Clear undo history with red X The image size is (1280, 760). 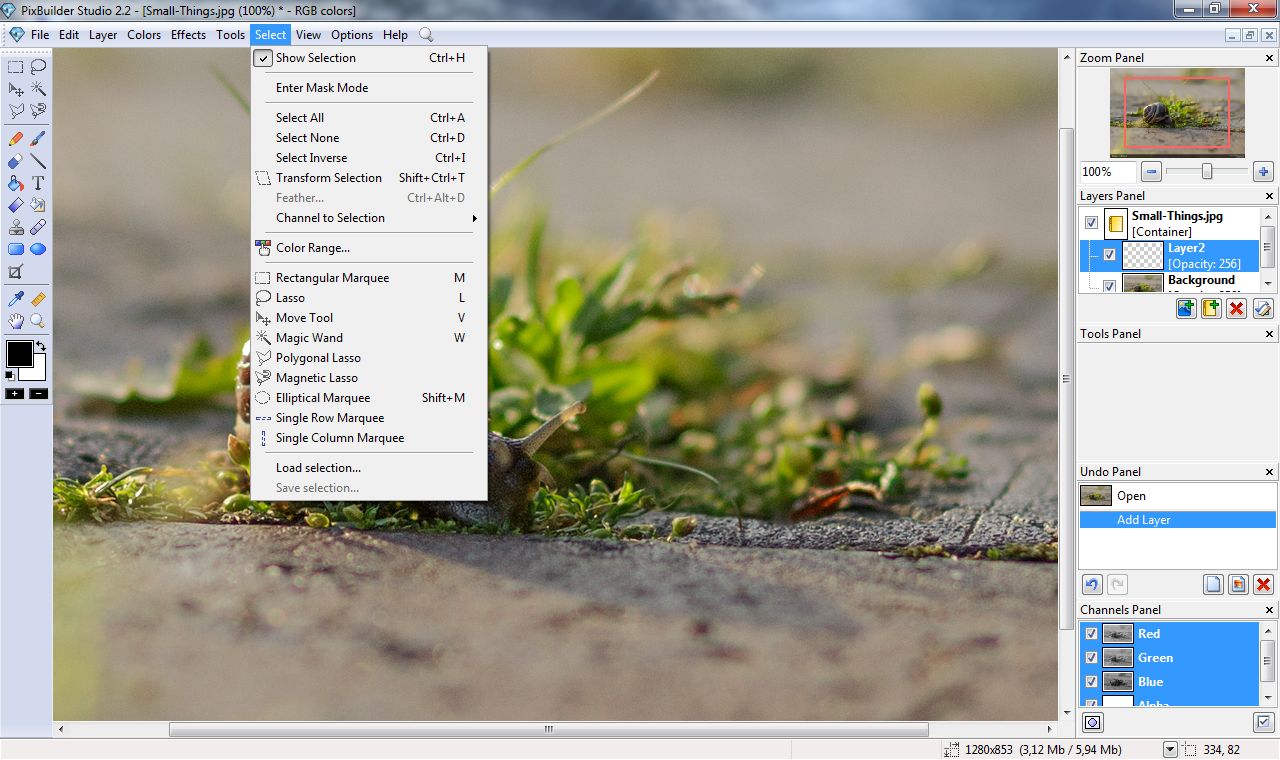coord(1263,585)
